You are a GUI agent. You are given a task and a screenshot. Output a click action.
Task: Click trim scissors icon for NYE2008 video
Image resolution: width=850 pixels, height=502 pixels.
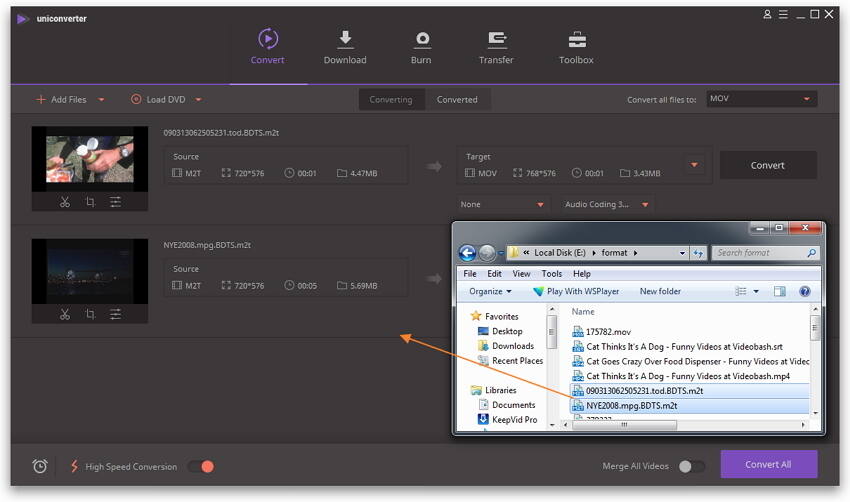click(x=65, y=314)
